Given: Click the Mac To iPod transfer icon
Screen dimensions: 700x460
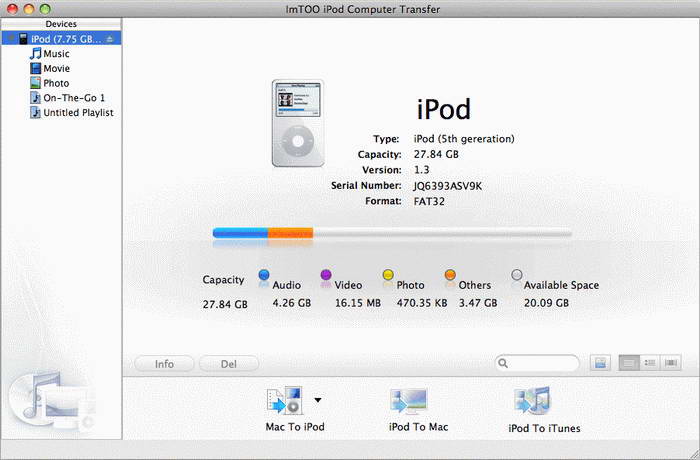Looking at the screenshot, I should 285,401.
